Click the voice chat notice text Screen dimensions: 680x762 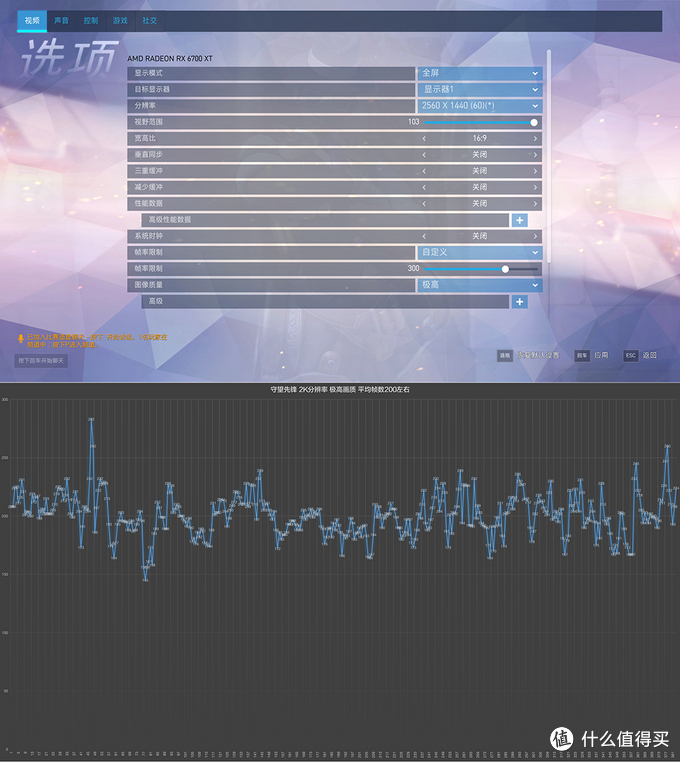97,341
